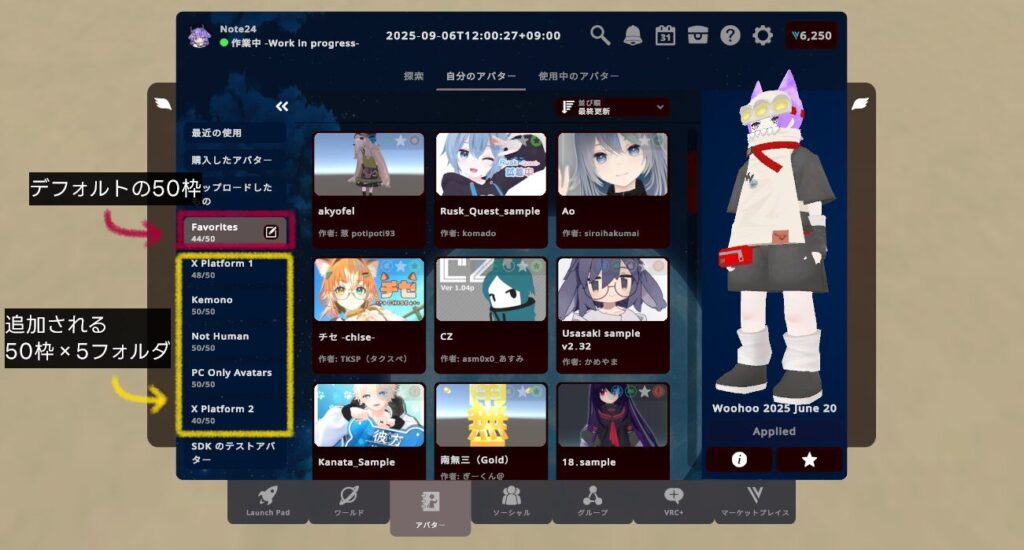
Task: Select SDK のテストアバター category
Action: tap(234, 453)
